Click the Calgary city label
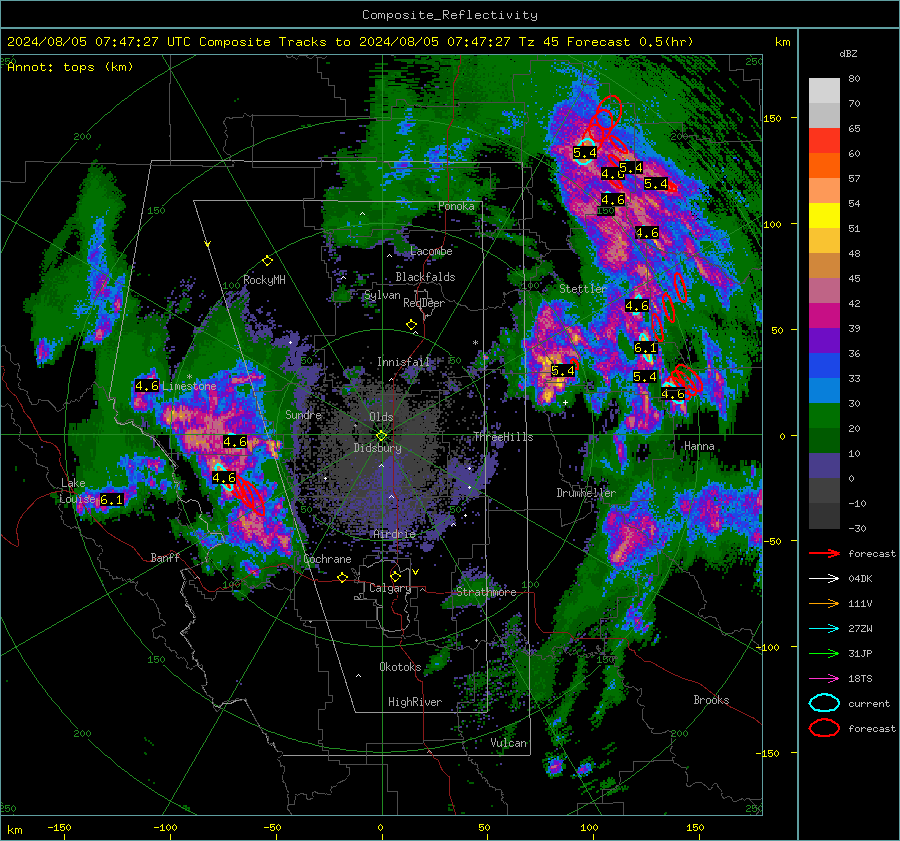This screenshot has height=841, width=900. [x=390, y=588]
